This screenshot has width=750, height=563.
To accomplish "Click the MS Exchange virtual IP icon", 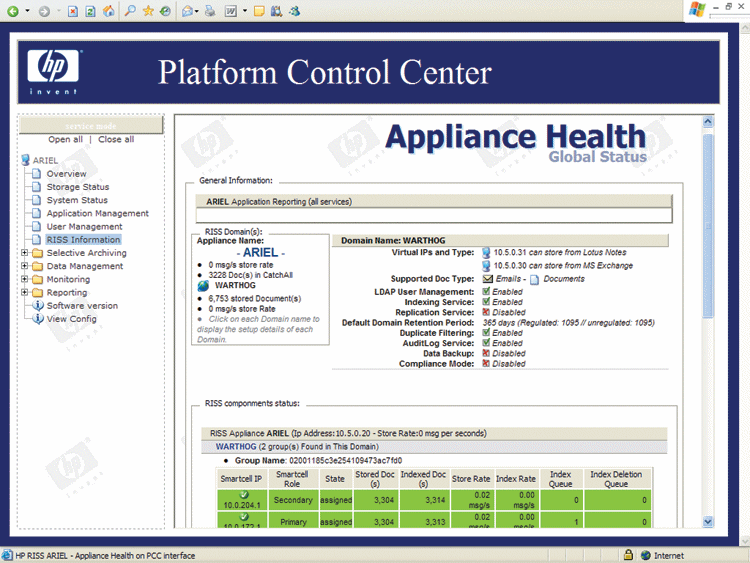I will point(486,266).
